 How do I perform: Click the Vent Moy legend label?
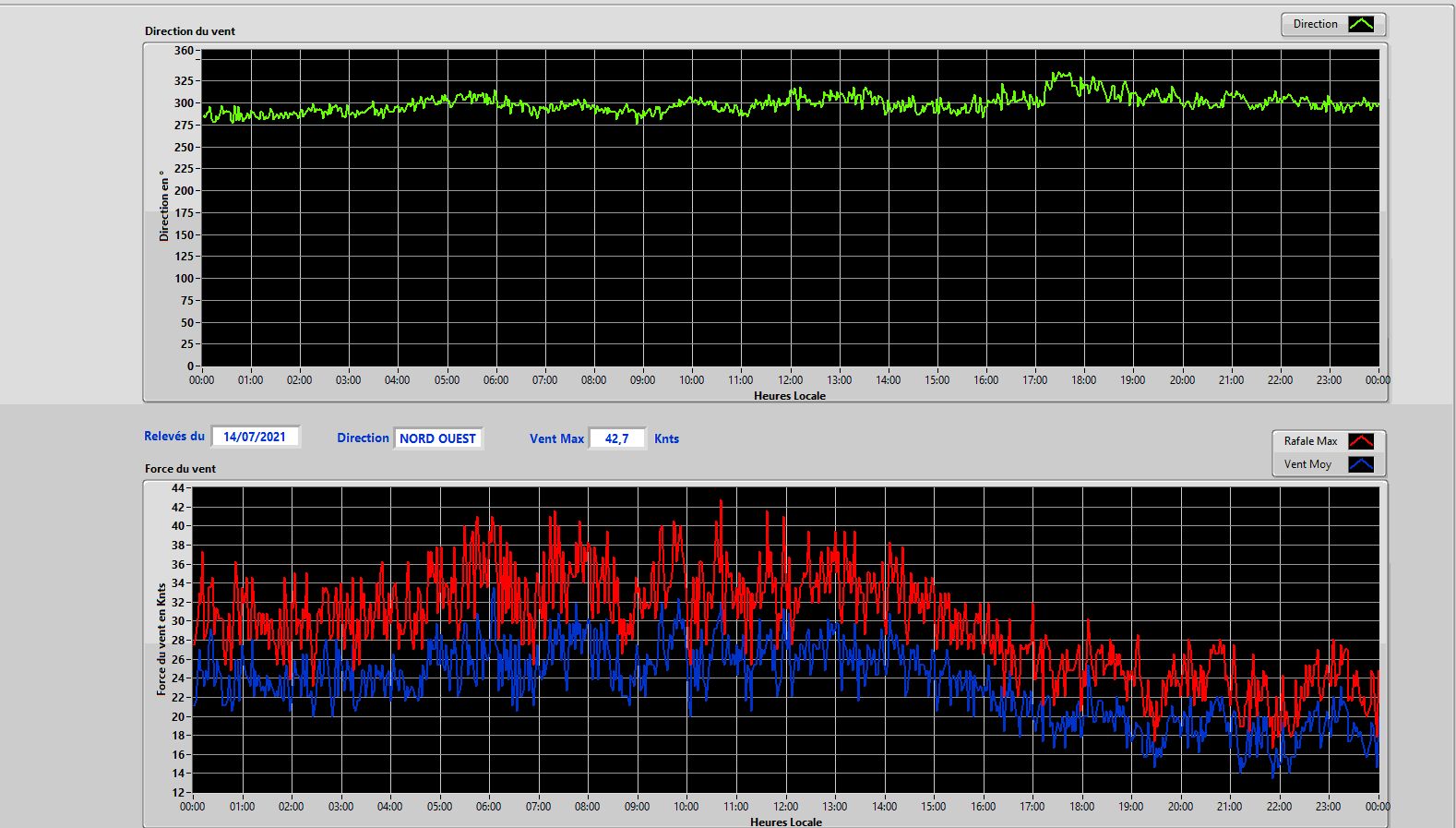(1307, 464)
